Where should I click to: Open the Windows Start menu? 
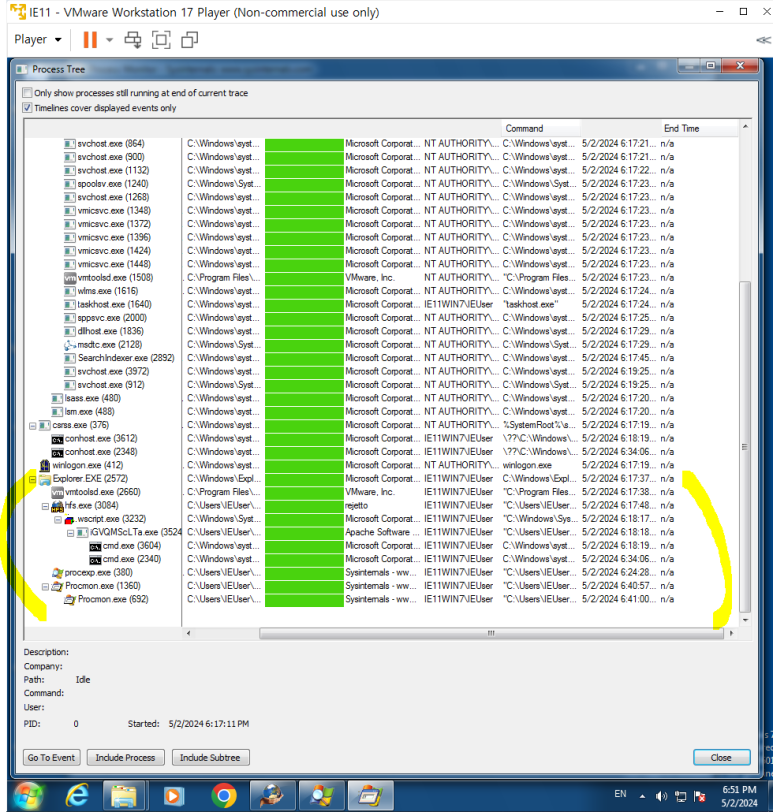28,795
